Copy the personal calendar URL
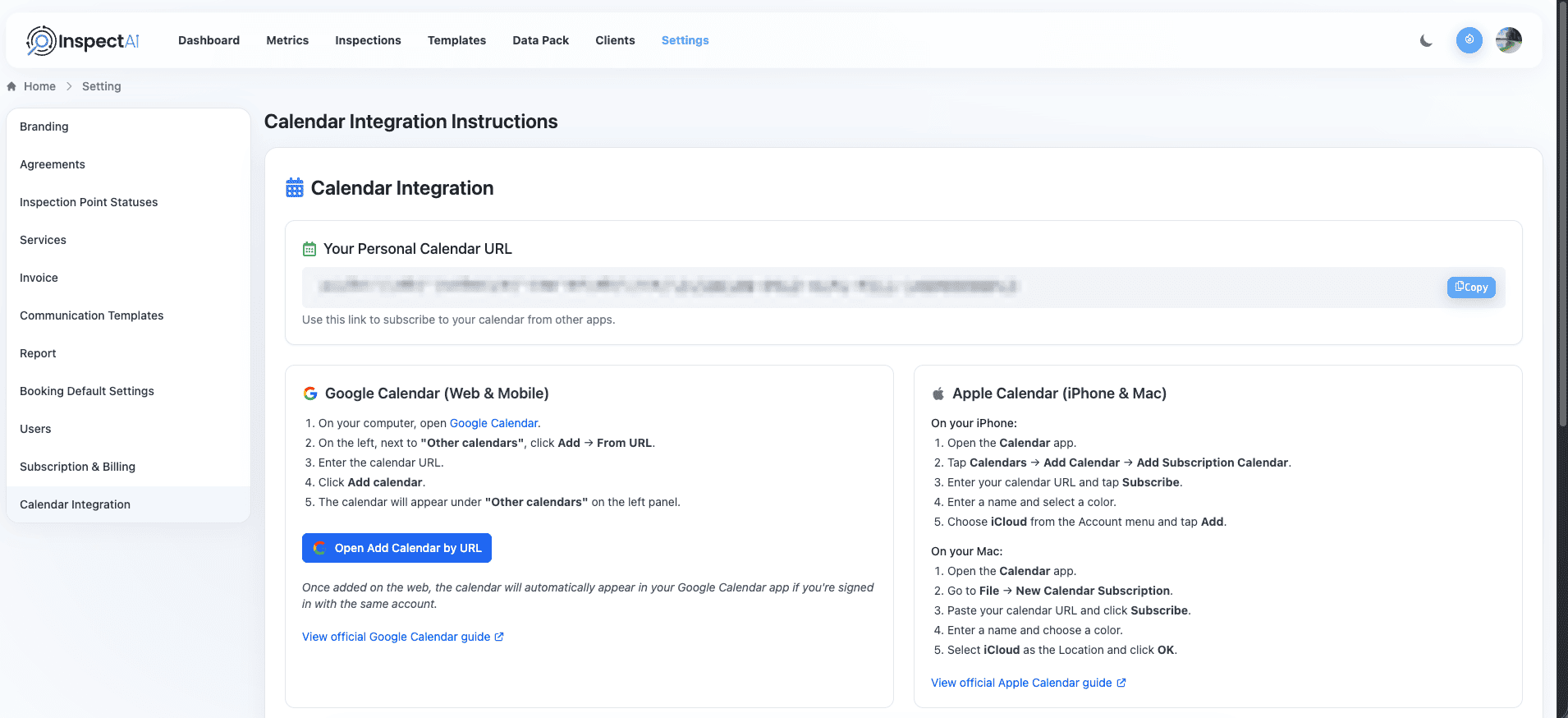The image size is (1568, 718). tap(1470, 288)
